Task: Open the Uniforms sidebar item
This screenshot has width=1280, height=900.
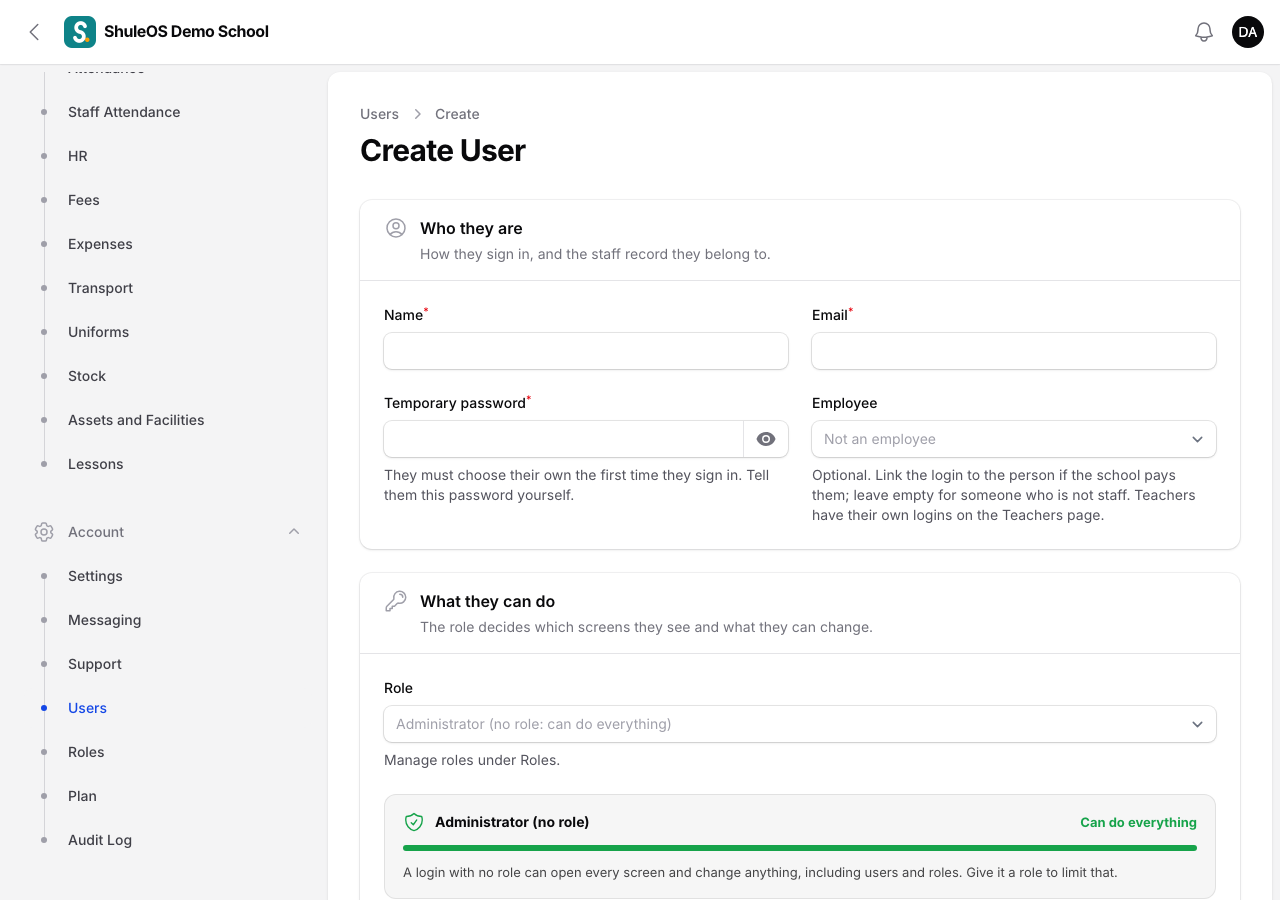Action: point(98,332)
